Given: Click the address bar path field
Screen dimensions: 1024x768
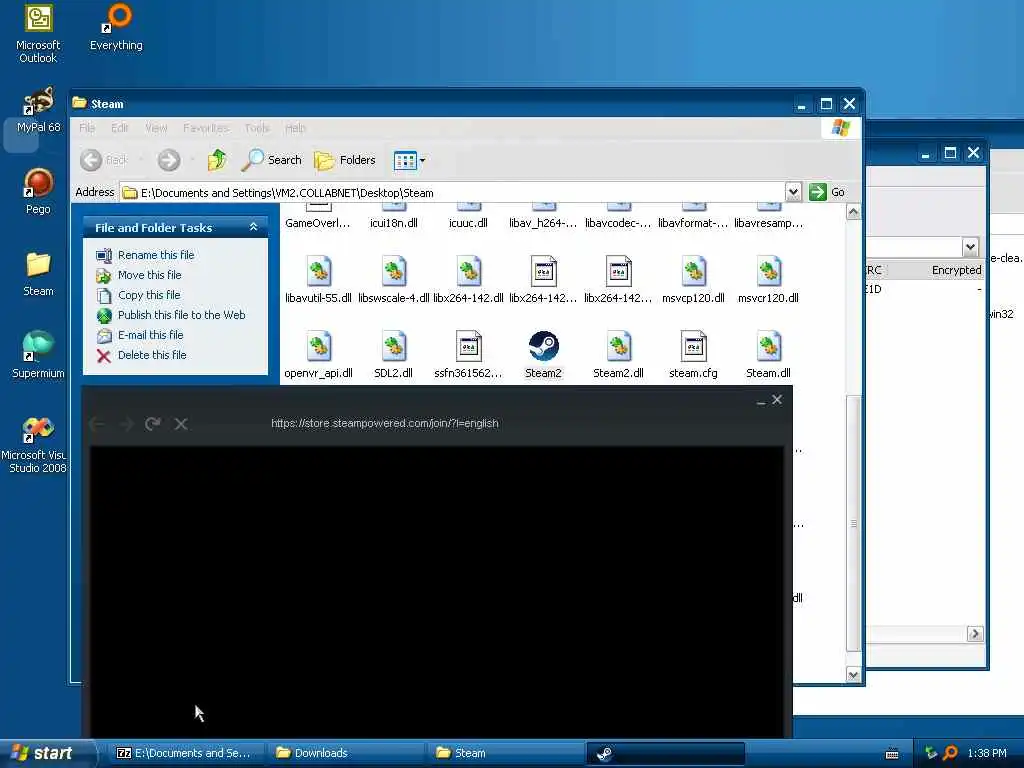Looking at the screenshot, I should [x=453, y=192].
